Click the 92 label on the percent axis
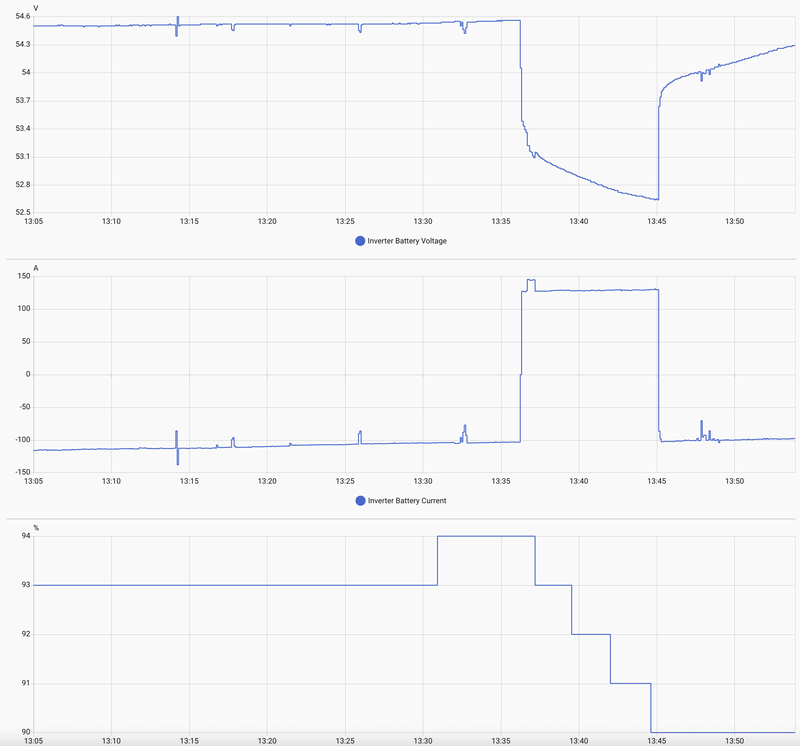The width and height of the screenshot is (800, 746). tap(26, 634)
